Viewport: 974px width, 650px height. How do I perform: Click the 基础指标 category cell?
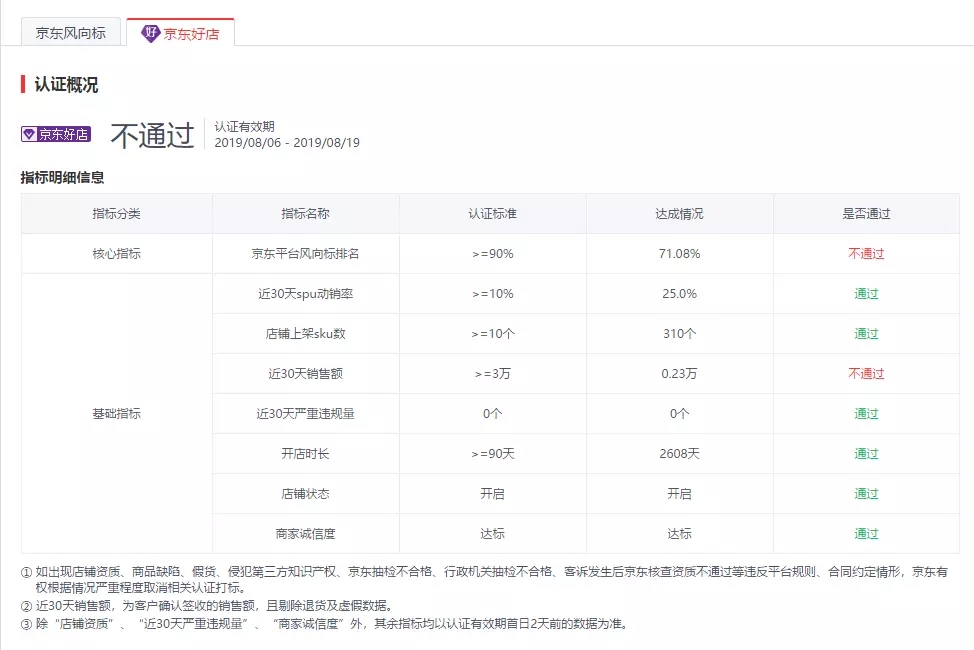tap(117, 414)
